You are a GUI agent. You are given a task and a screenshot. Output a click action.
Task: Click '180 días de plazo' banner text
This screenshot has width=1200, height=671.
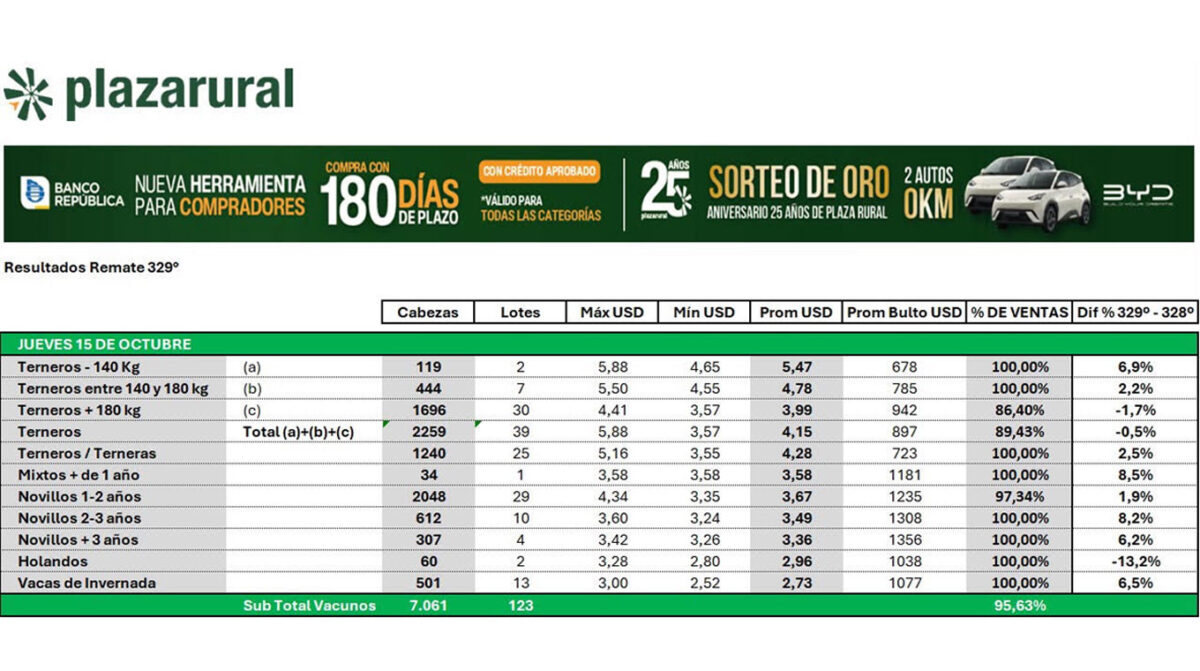pyautogui.click(x=390, y=193)
